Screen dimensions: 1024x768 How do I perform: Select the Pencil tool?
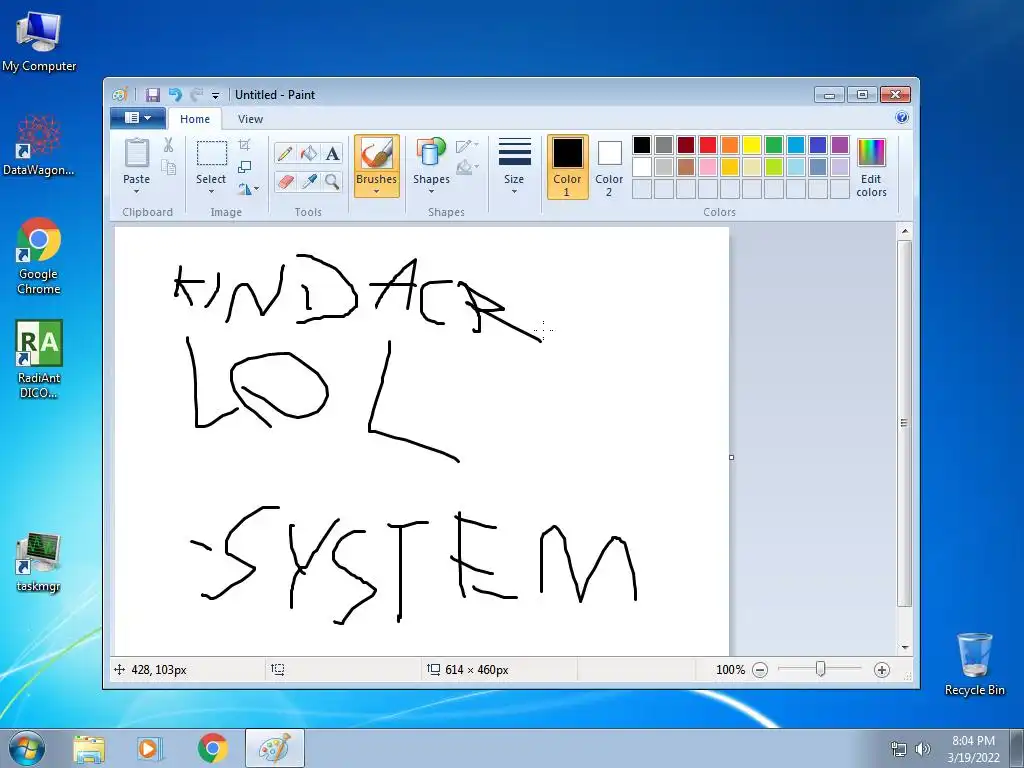click(x=285, y=153)
